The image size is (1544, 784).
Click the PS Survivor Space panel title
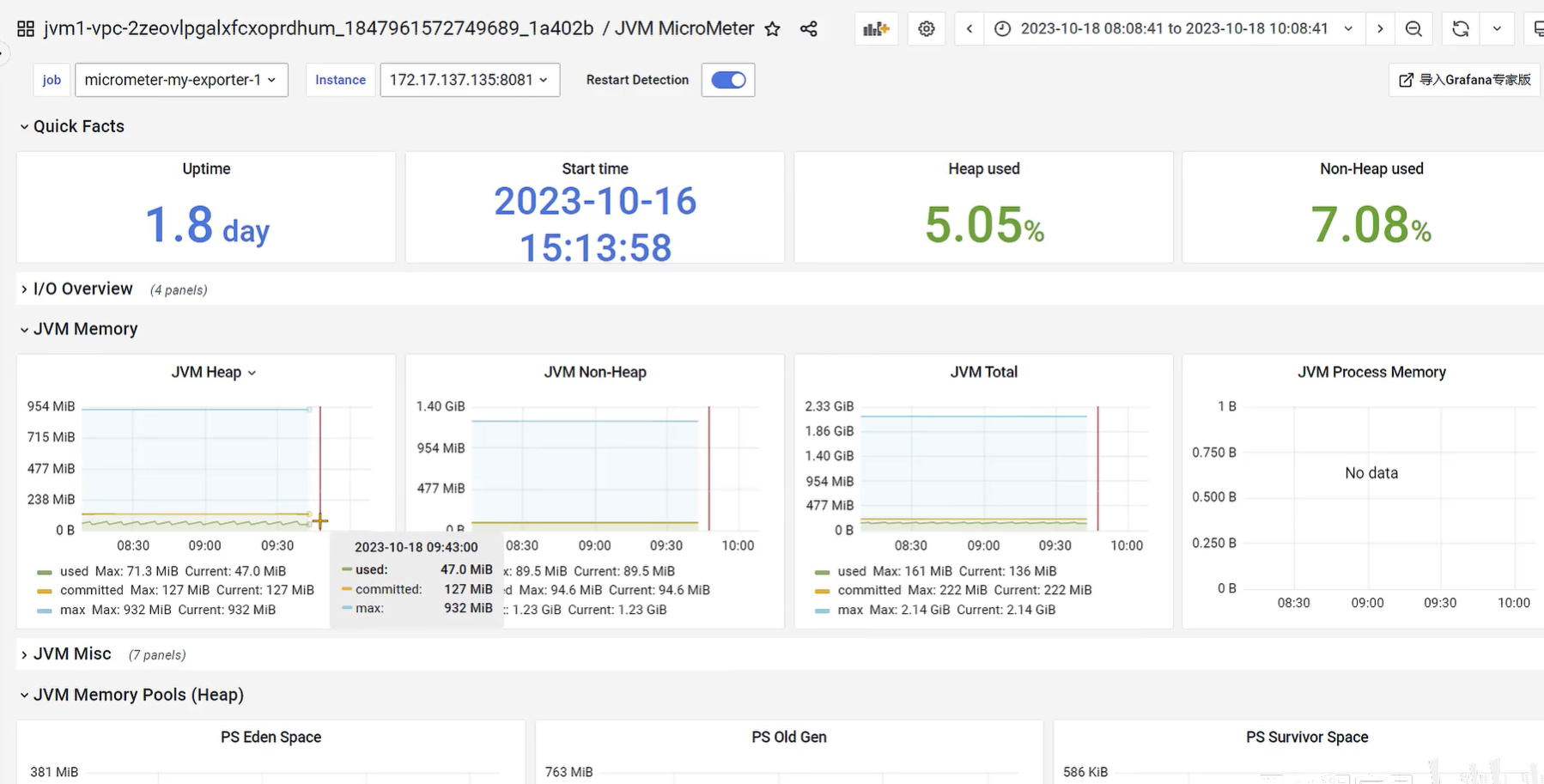click(1307, 737)
